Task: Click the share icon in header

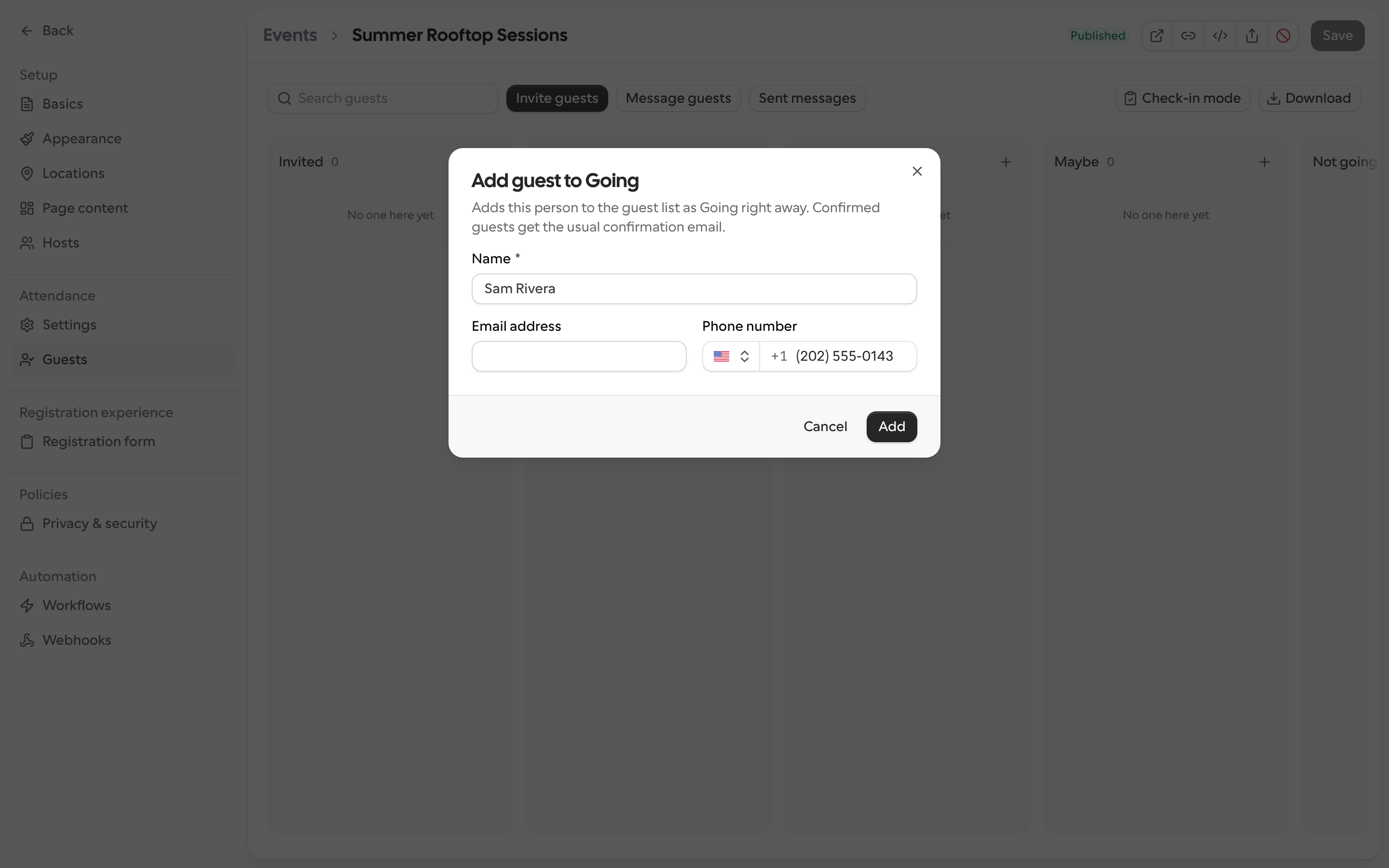Action: [1252, 36]
